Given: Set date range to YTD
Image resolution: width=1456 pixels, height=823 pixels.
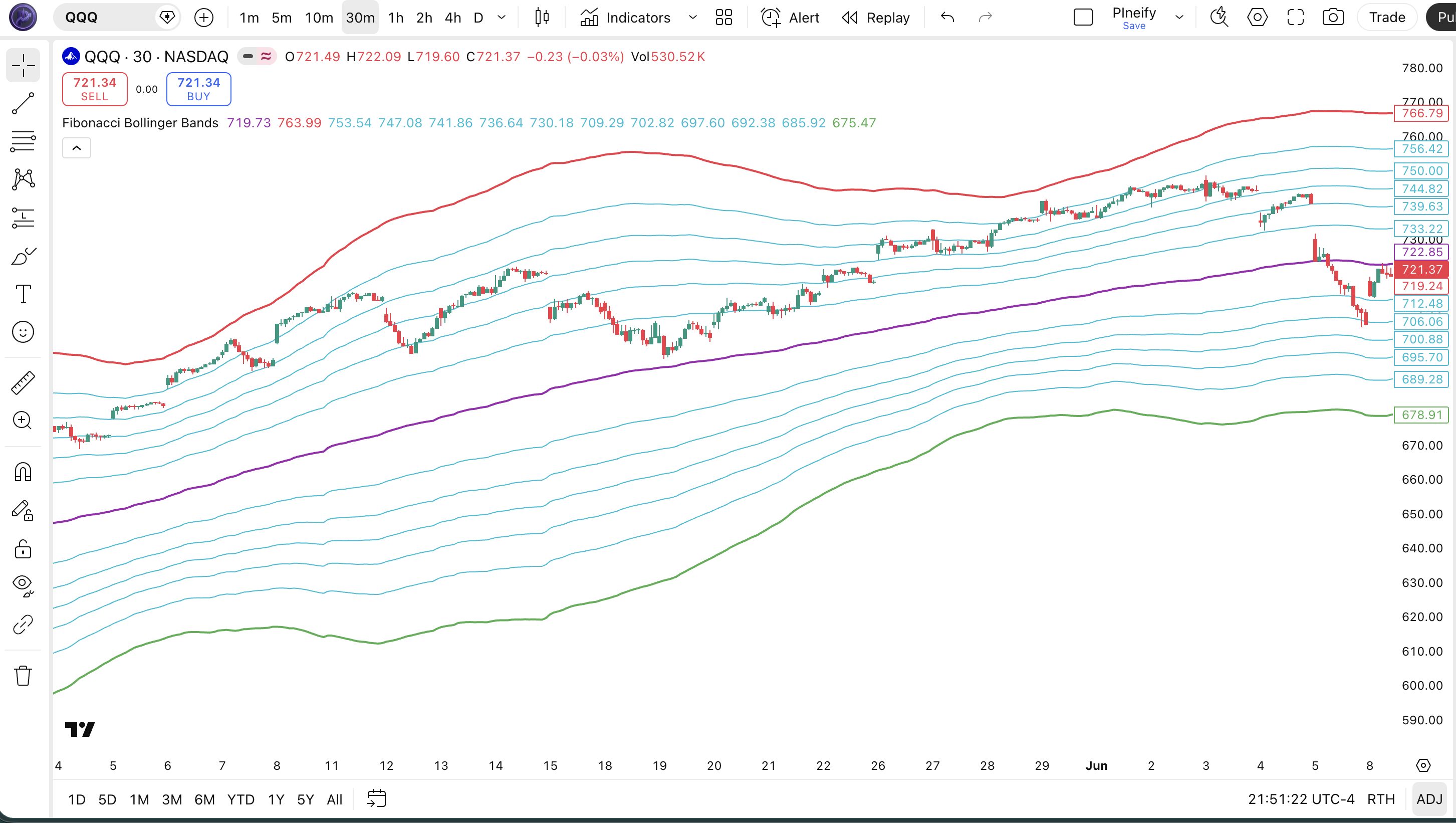Looking at the screenshot, I should [x=241, y=799].
